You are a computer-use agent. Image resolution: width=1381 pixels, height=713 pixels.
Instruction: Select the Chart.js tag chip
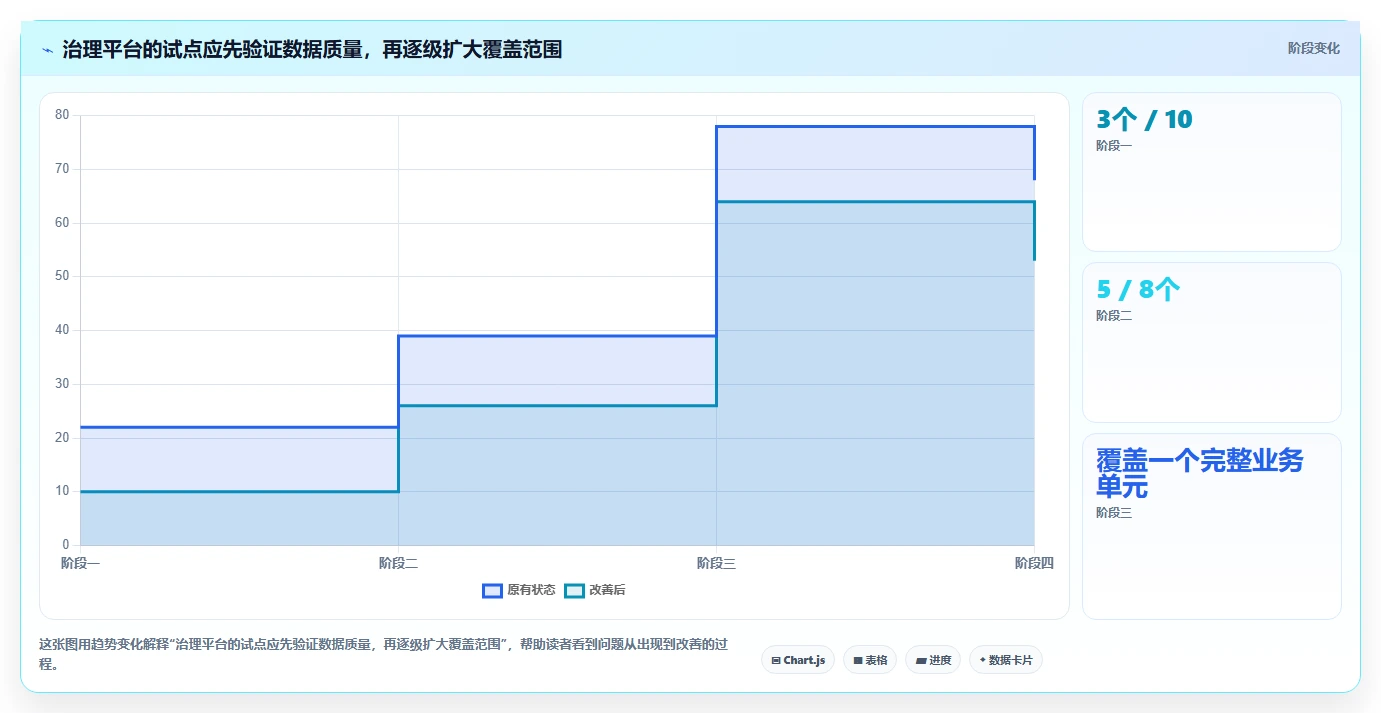(798, 660)
